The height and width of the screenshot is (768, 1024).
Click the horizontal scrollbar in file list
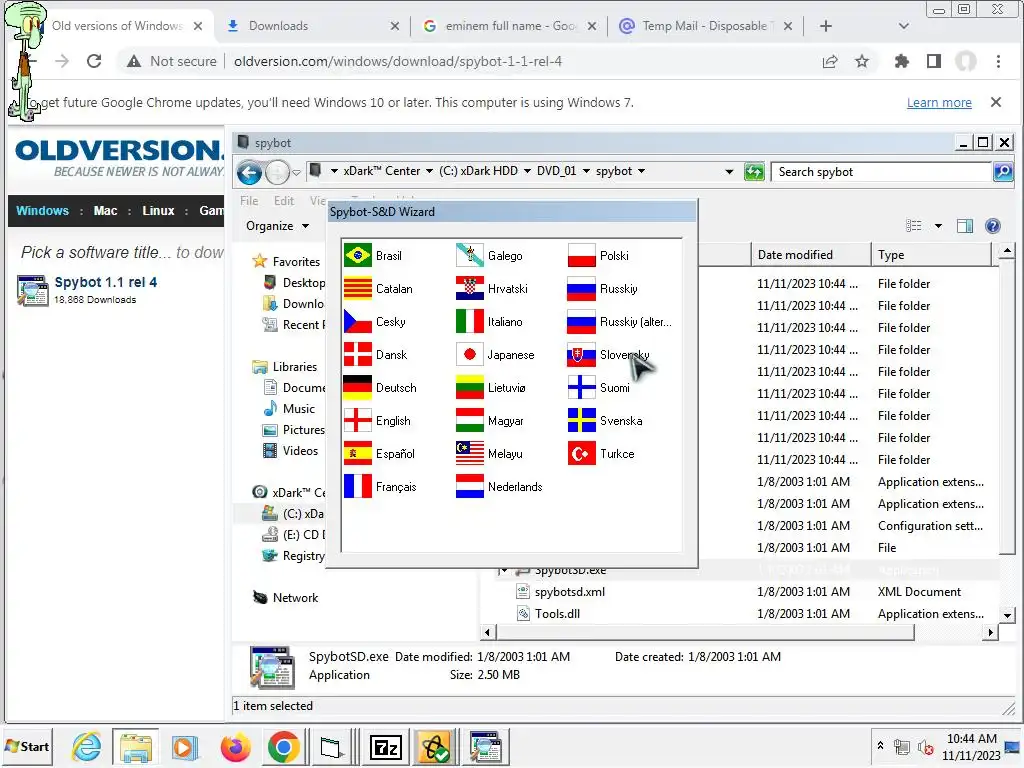click(x=705, y=632)
